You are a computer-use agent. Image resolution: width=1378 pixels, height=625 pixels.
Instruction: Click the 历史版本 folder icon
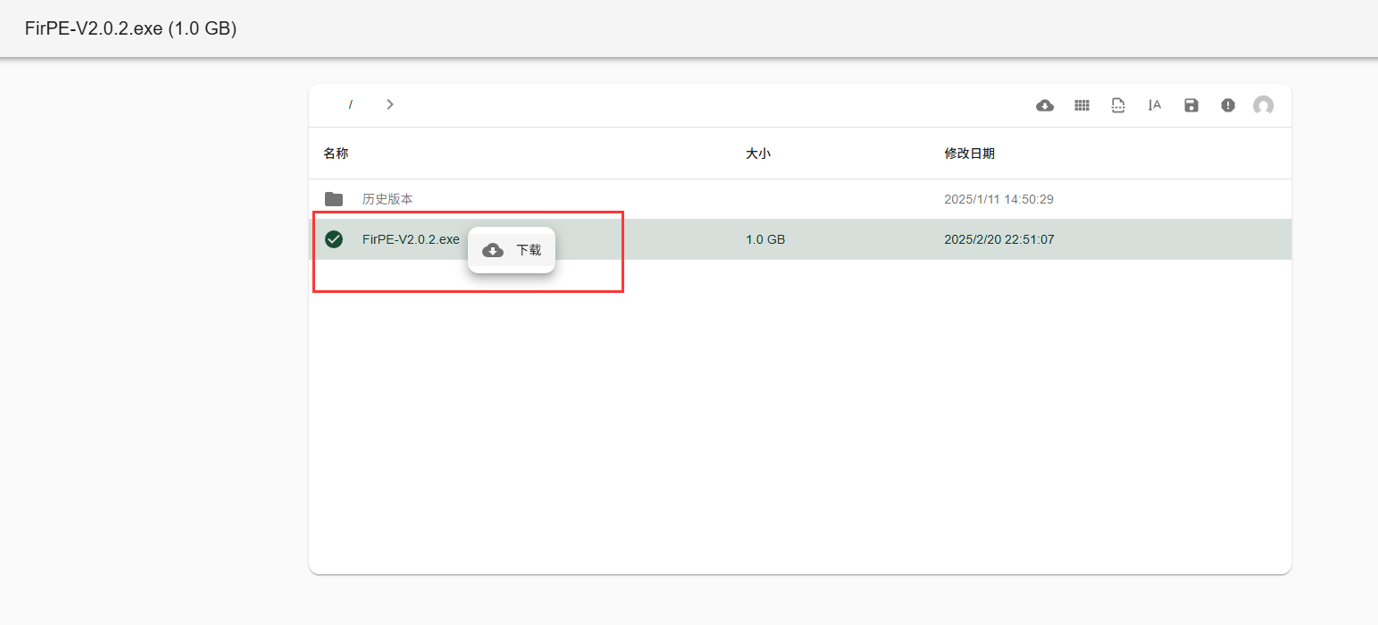334,199
